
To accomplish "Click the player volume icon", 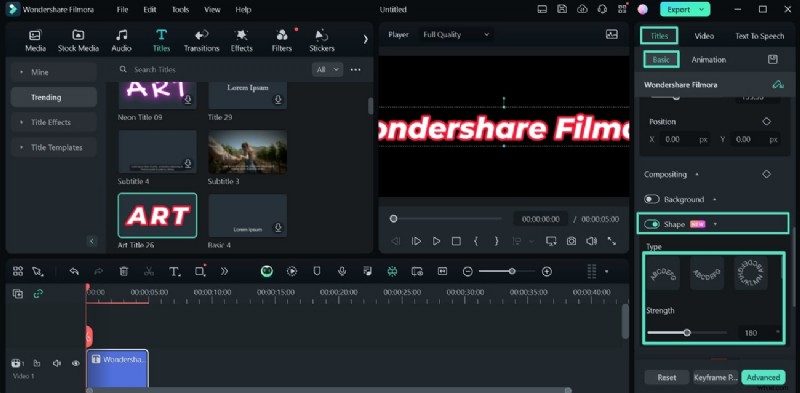I will pos(591,241).
